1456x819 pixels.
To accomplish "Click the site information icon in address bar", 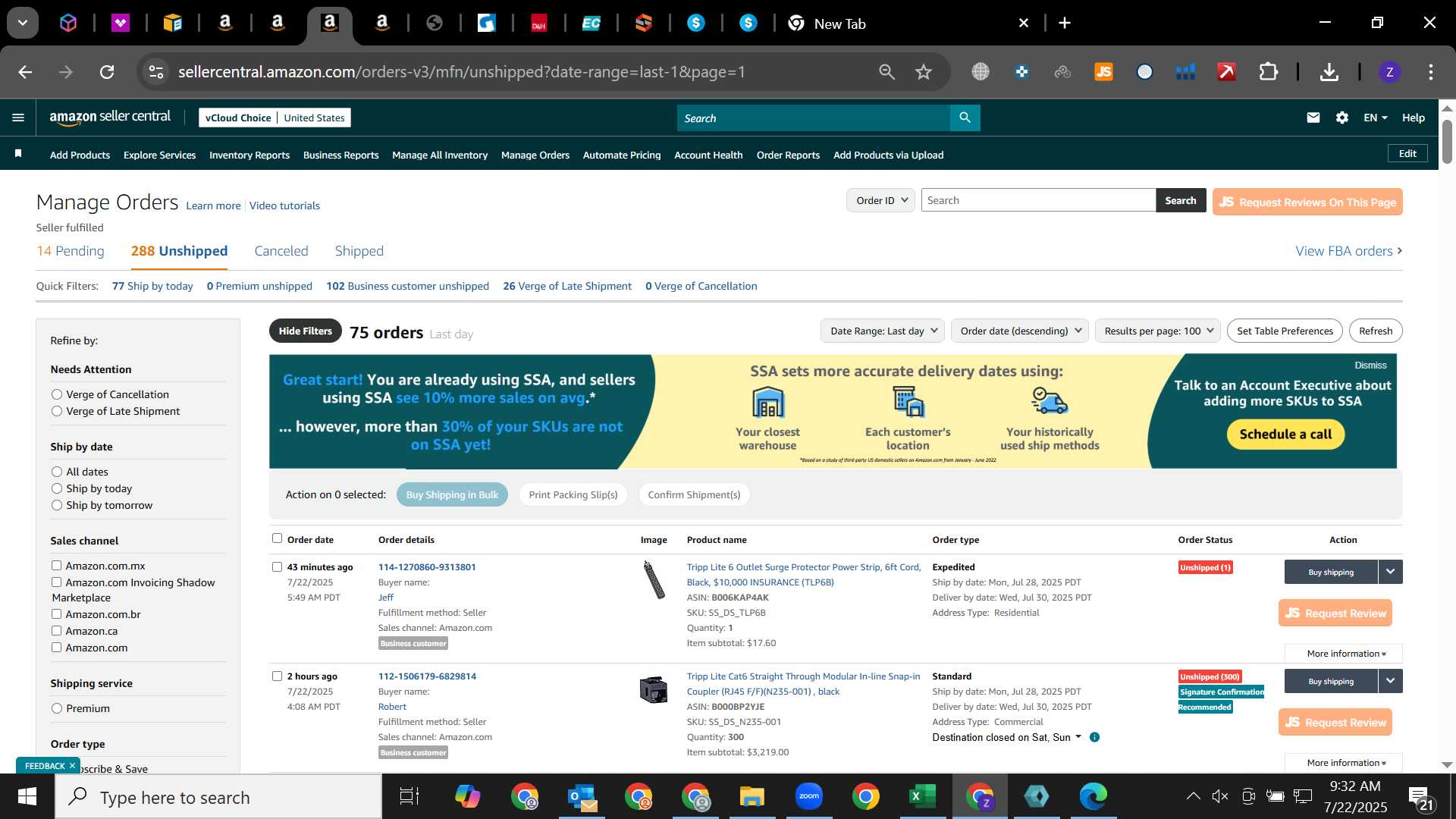I will pos(156,72).
